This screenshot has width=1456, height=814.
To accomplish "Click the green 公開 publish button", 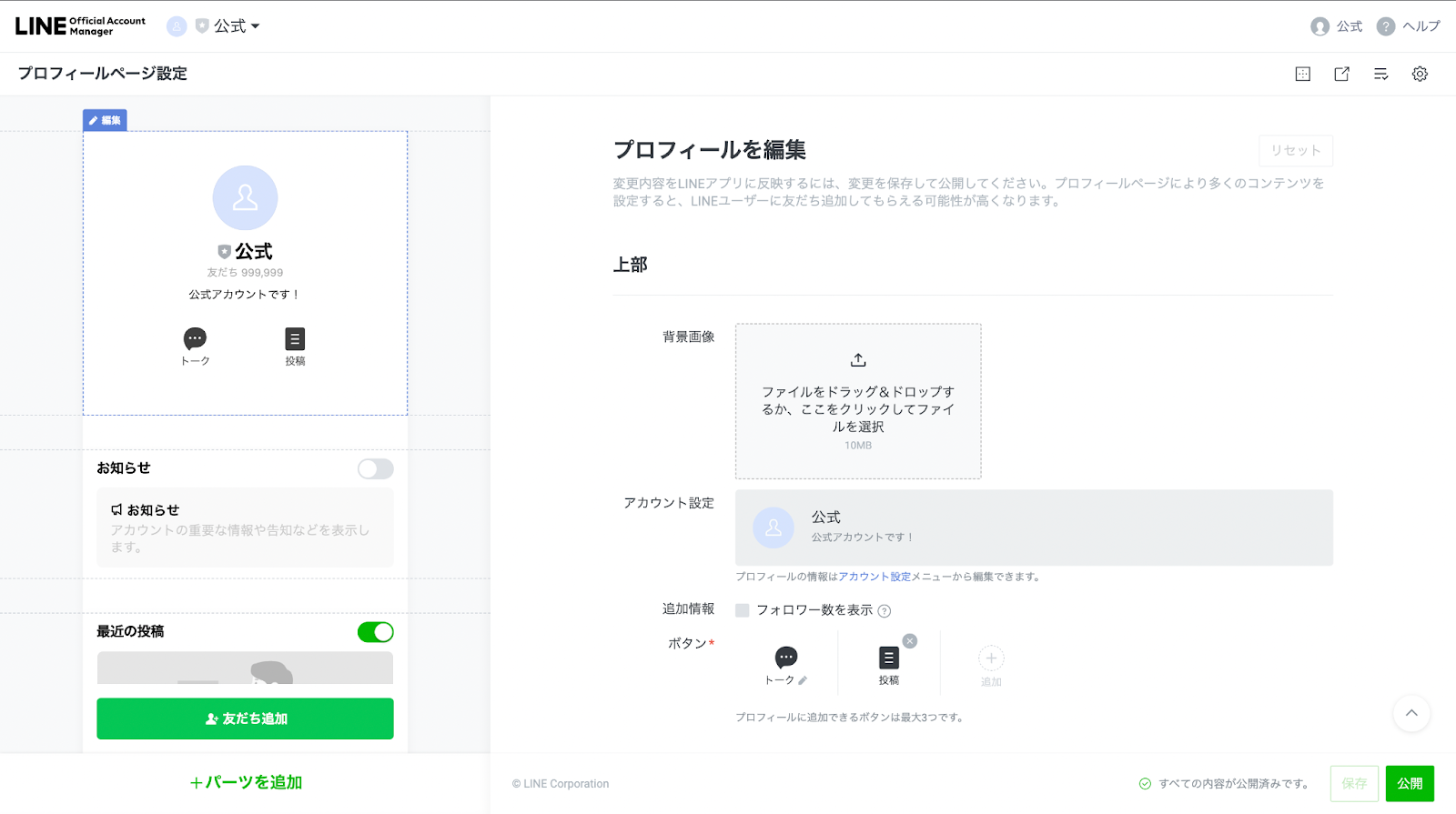I will pos(1410,783).
